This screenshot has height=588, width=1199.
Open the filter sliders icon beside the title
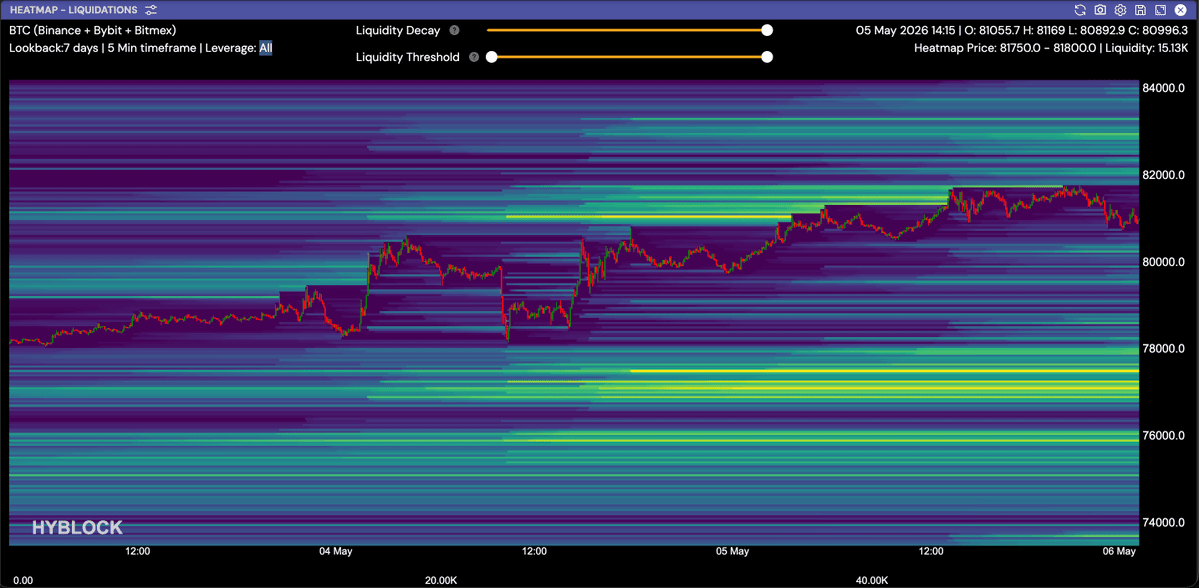pyautogui.click(x=151, y=10)
